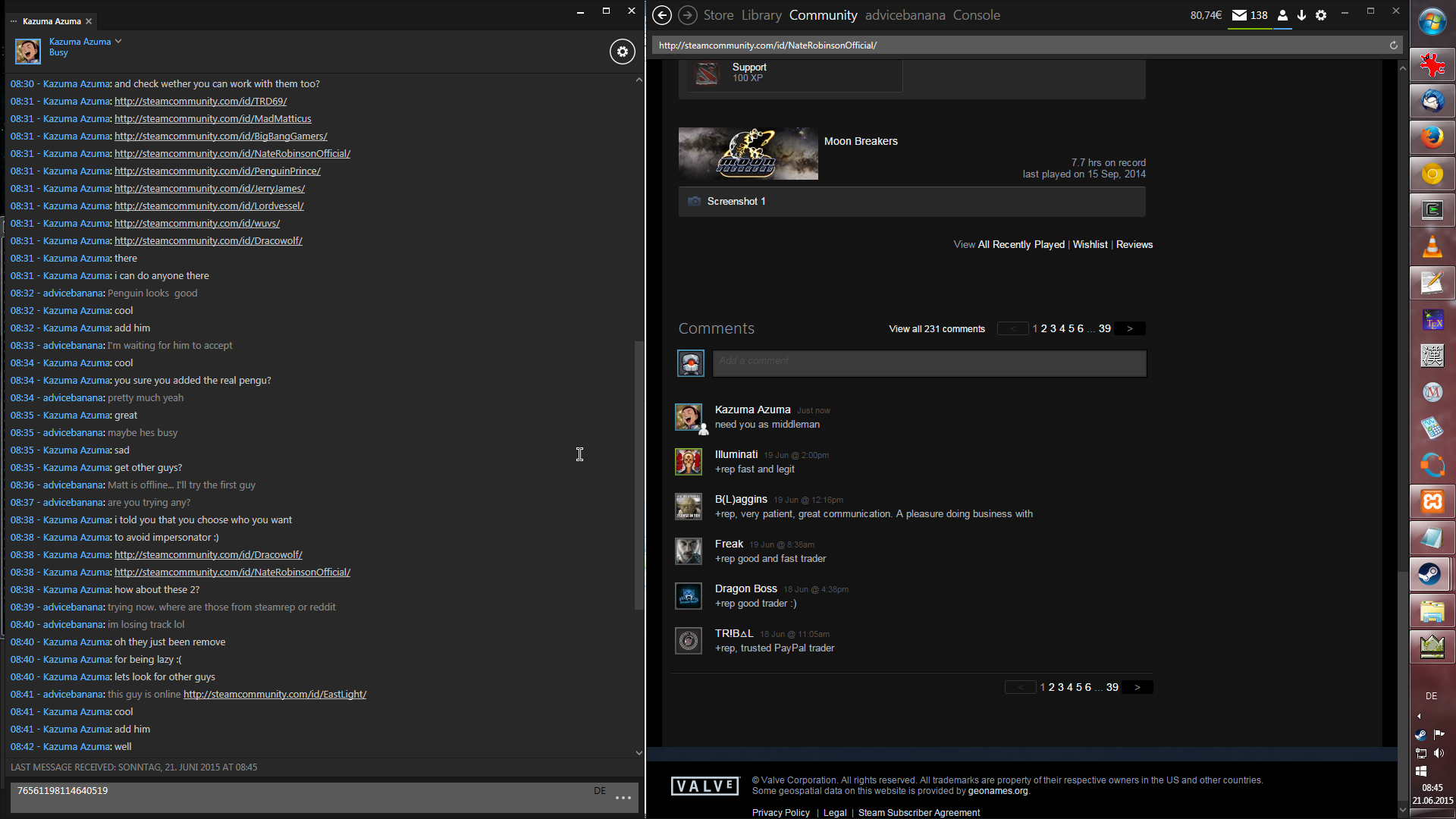Open the Steam downloads arrow icon
The image size is (1456, 819).
pyautogui.click(x=1301, y=15)
